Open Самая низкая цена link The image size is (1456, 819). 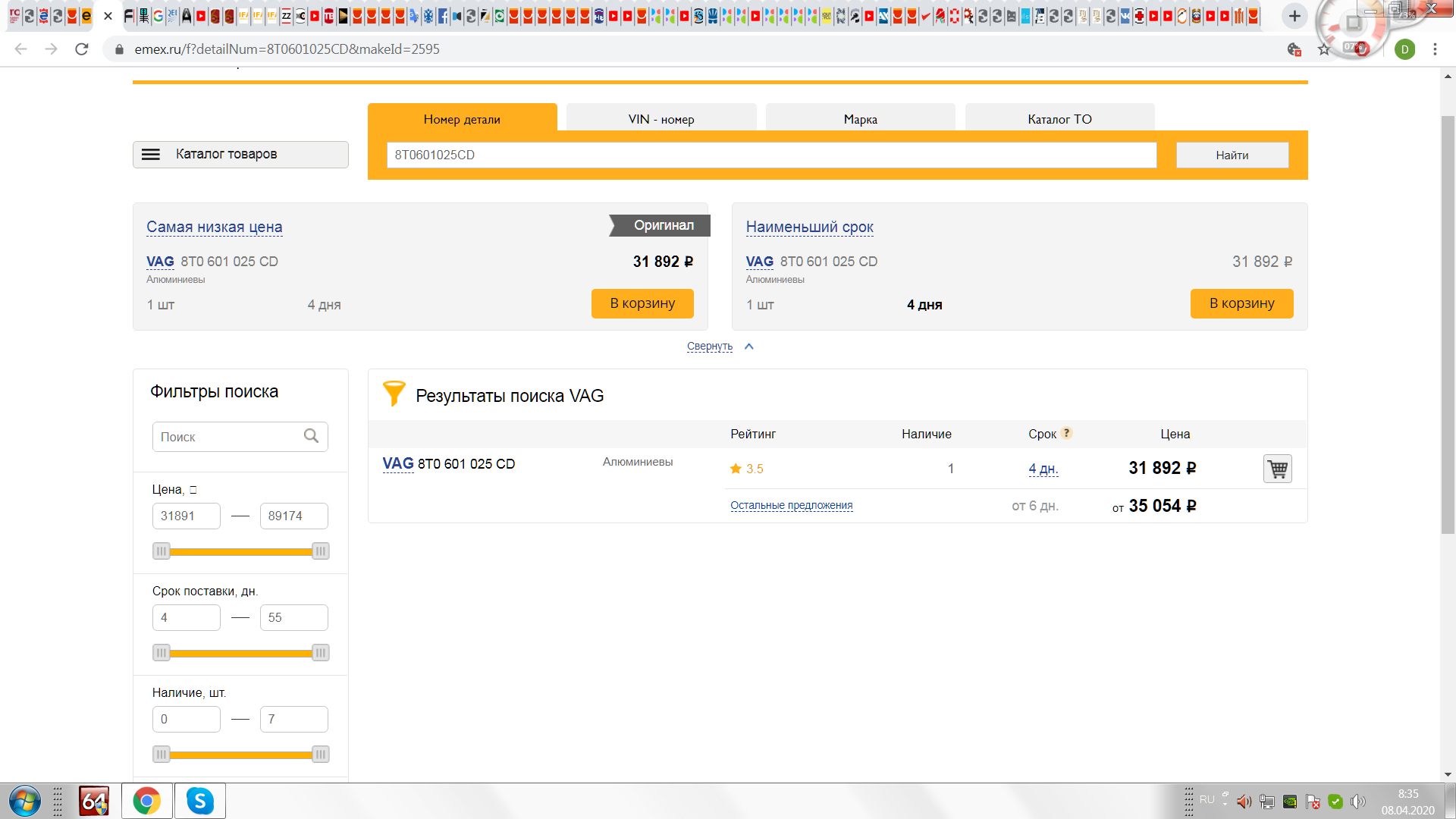click(214, 227)
